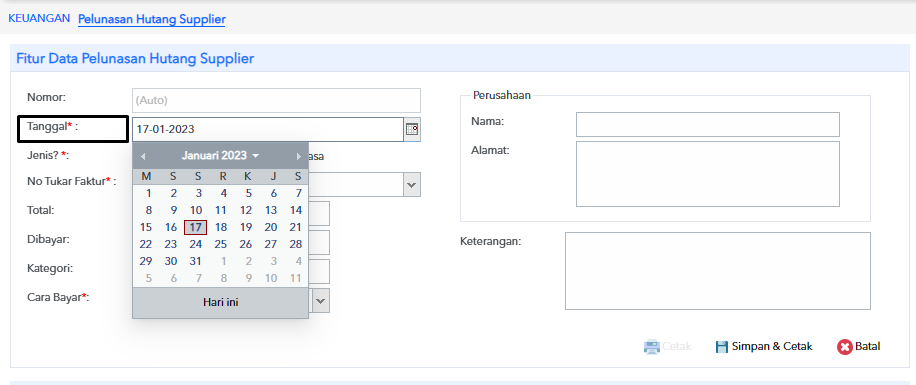
Task: Choose highlighted date 17 in calendar
Action: (x=196, y=227)
